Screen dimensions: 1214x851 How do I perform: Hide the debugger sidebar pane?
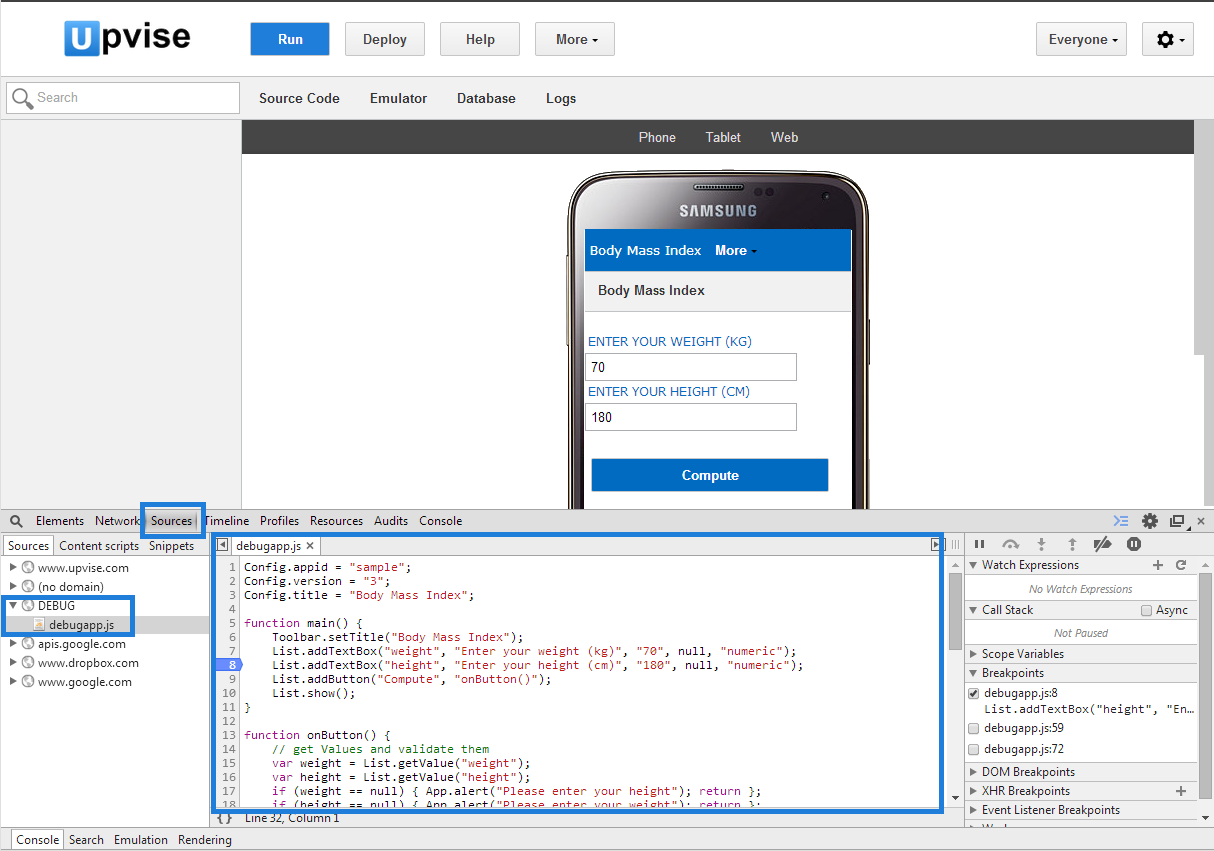click(937, 545)
